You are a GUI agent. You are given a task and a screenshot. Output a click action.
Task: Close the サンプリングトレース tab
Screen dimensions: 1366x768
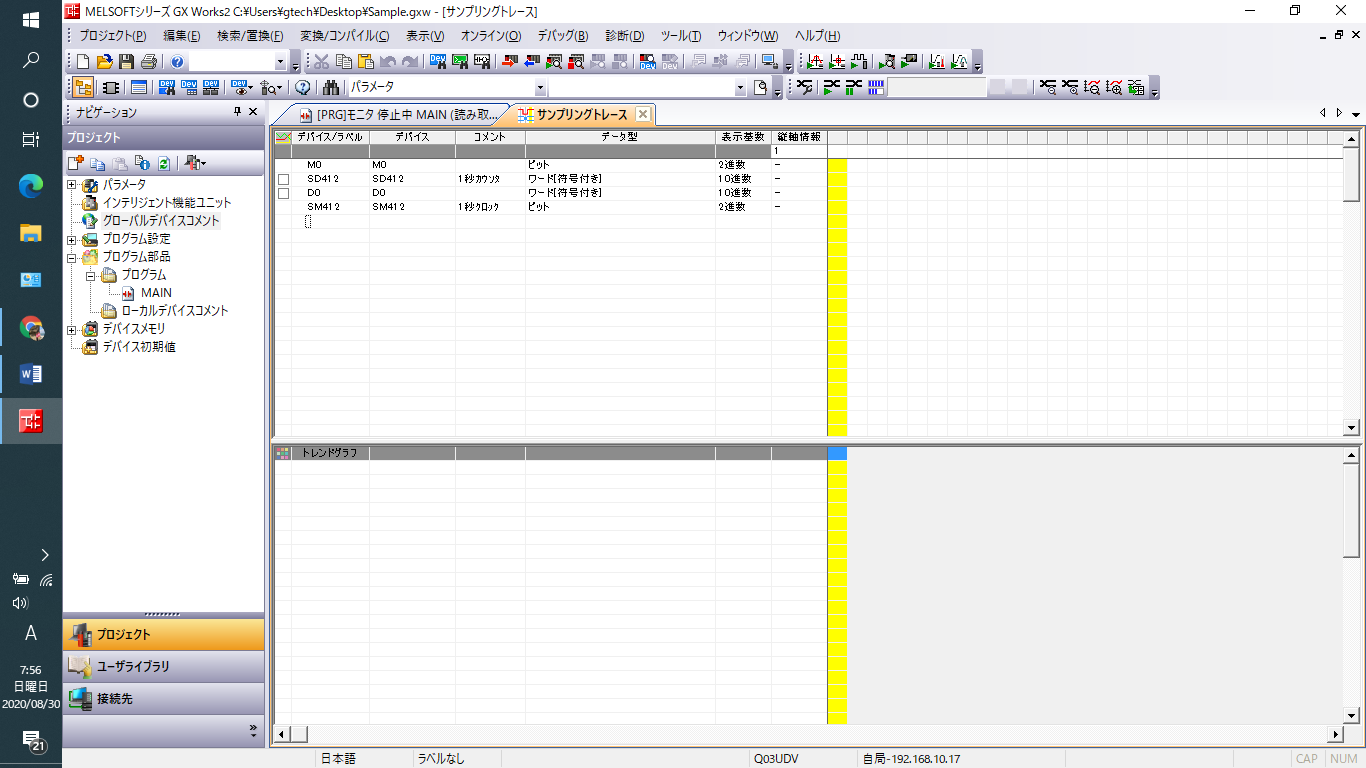pos(643,114)
